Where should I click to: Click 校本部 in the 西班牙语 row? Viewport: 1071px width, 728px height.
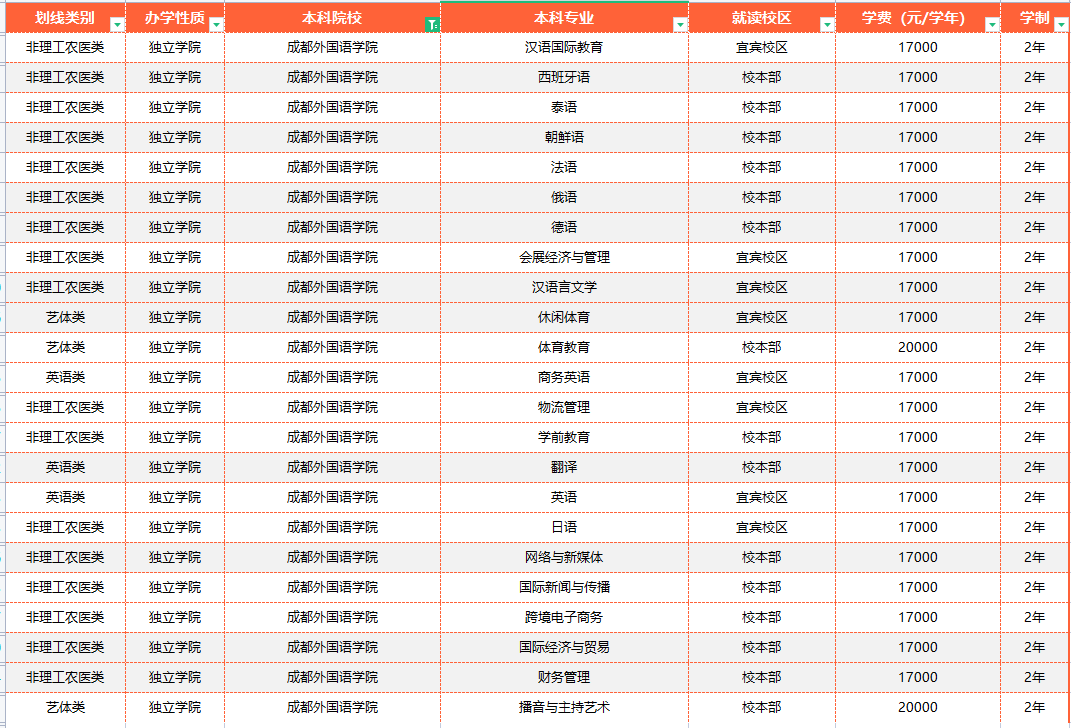[762, 77]
